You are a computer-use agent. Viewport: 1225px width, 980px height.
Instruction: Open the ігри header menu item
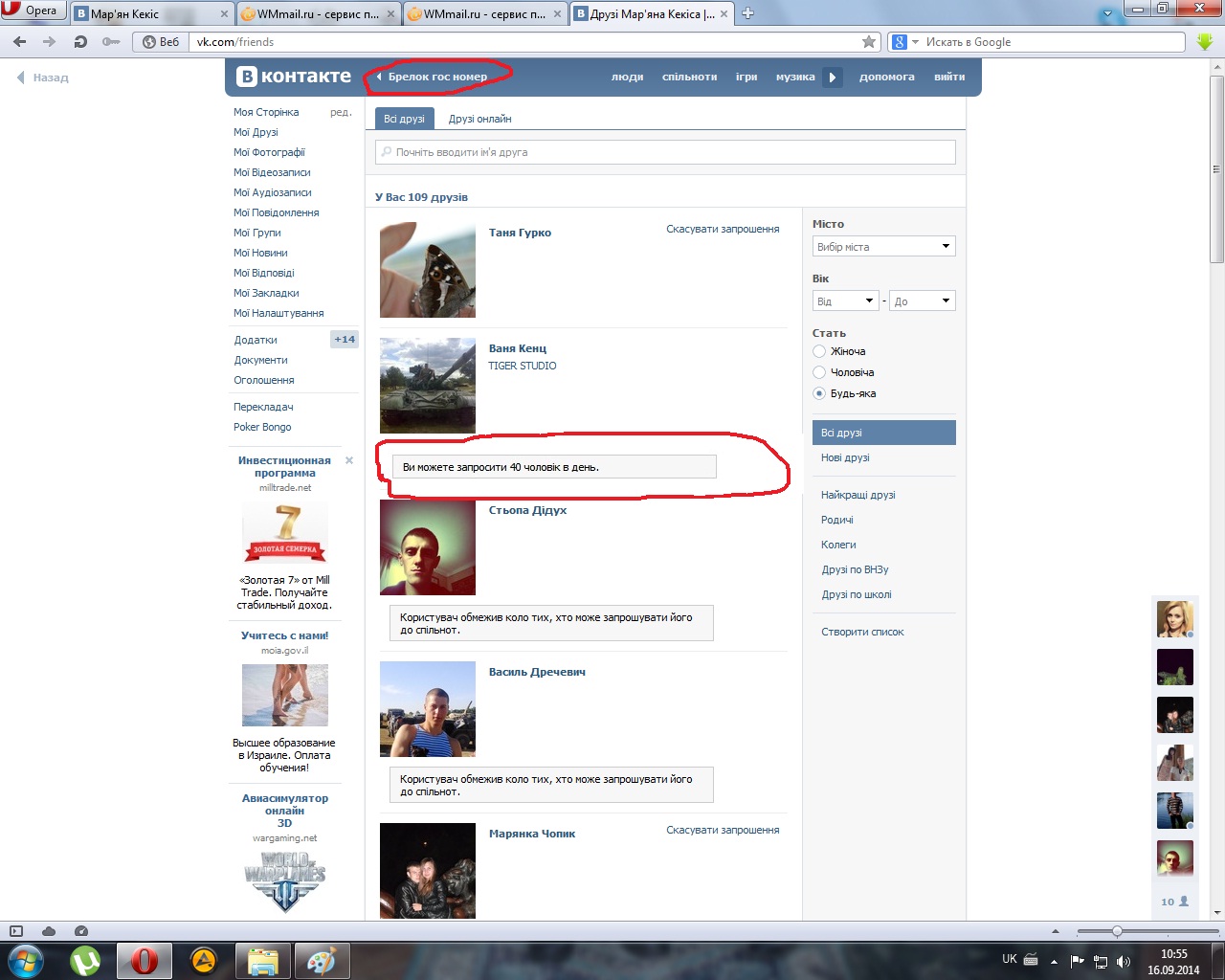click(746, 77)
